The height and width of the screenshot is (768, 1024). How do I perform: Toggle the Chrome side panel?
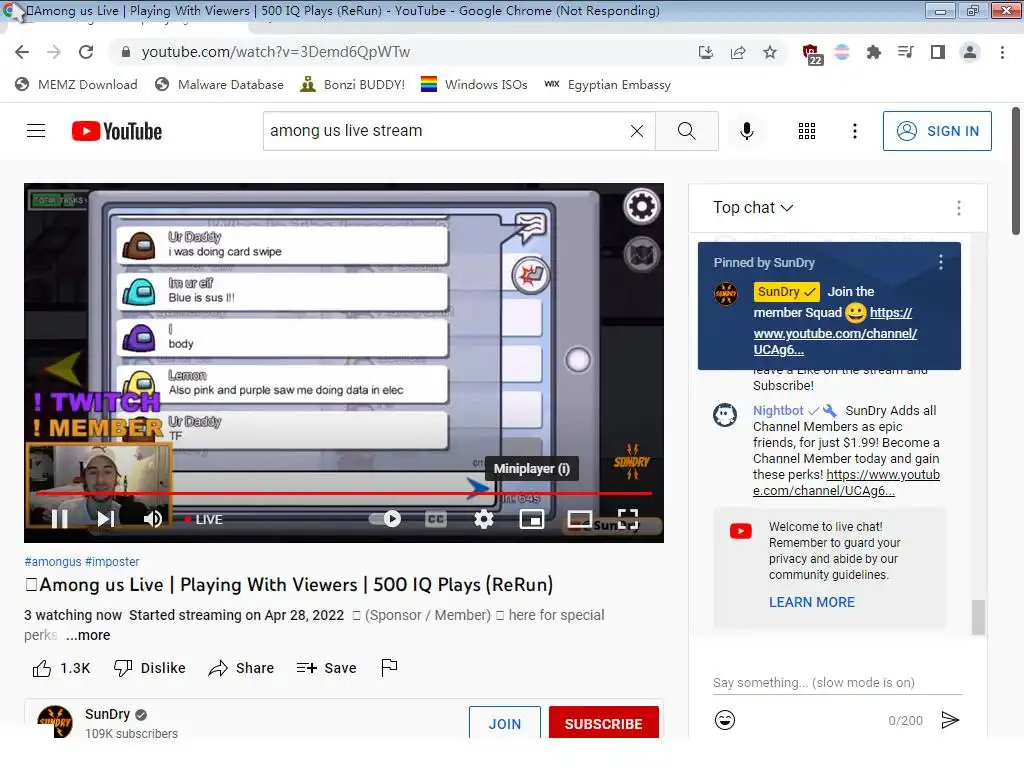click(x=938, y=52)
